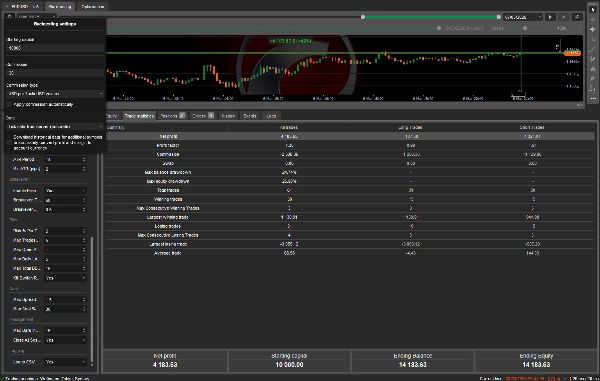Viewport: 600px width, 381px height.
Task: Open the Orders tab
Action: tap(203, 116)
